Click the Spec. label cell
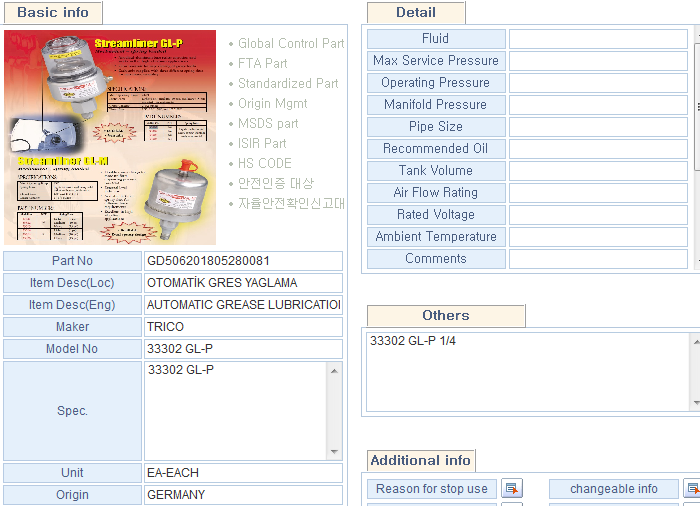This screenshot has width=700, height=506. coord(72,411)
